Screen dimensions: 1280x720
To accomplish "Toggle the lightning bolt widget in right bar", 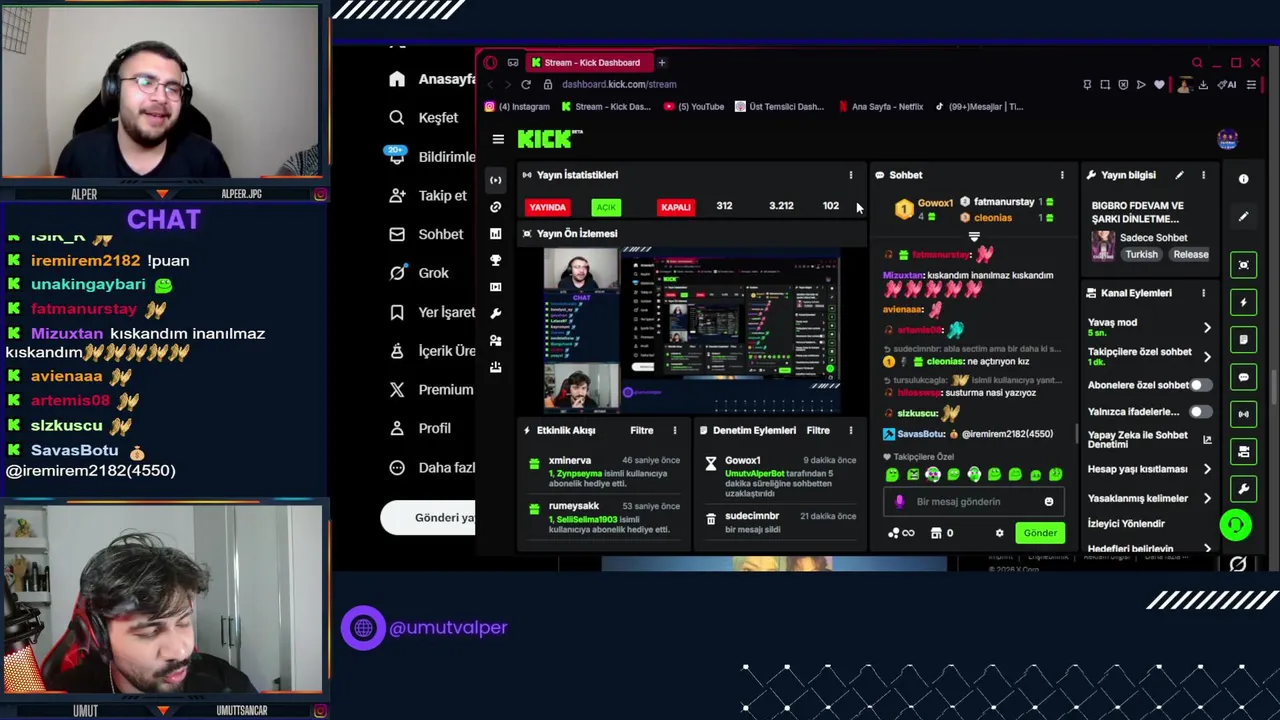I will coord(1243,302).
